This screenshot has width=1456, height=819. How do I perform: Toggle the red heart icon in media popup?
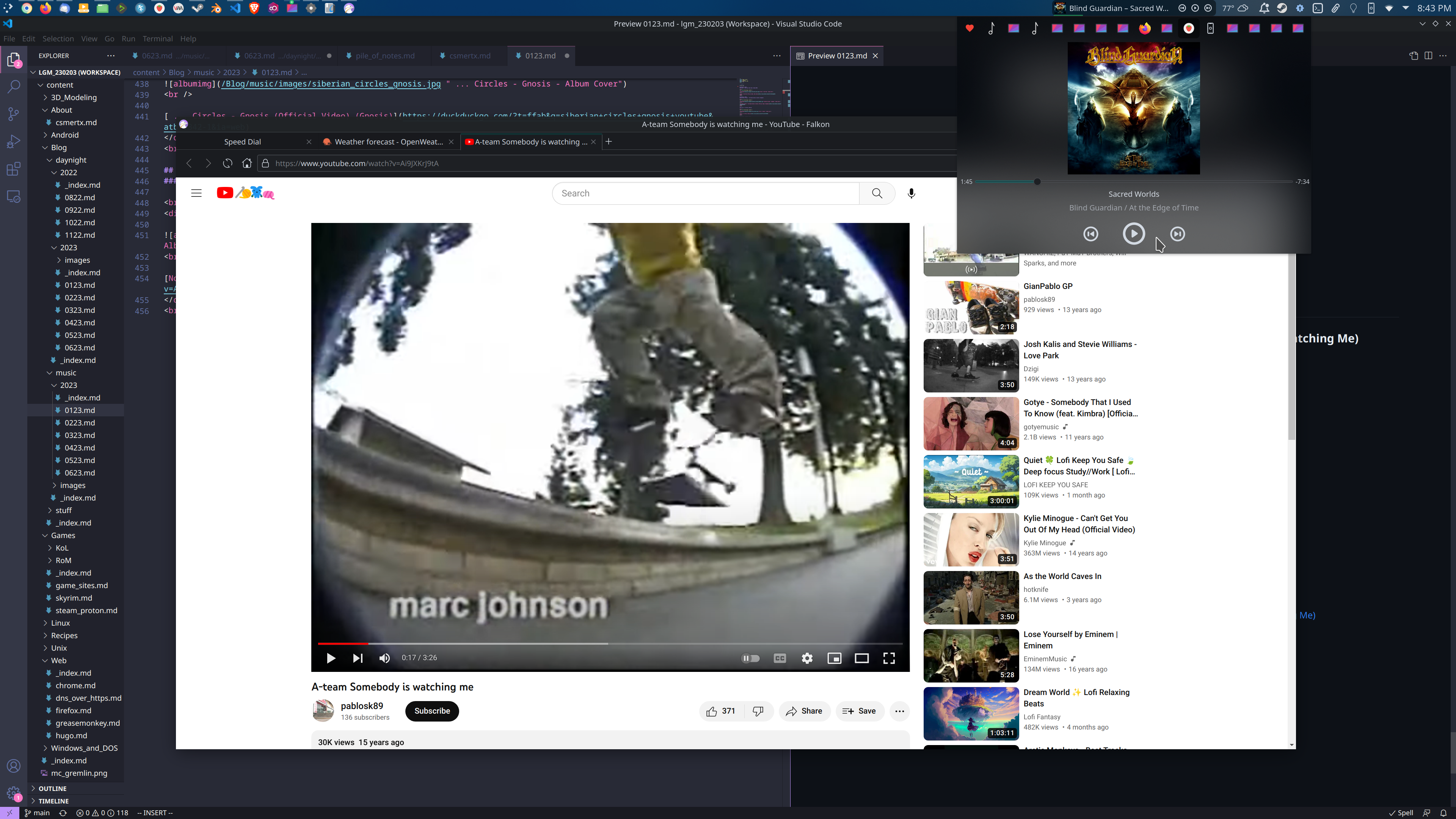click(x=970, y=28)
